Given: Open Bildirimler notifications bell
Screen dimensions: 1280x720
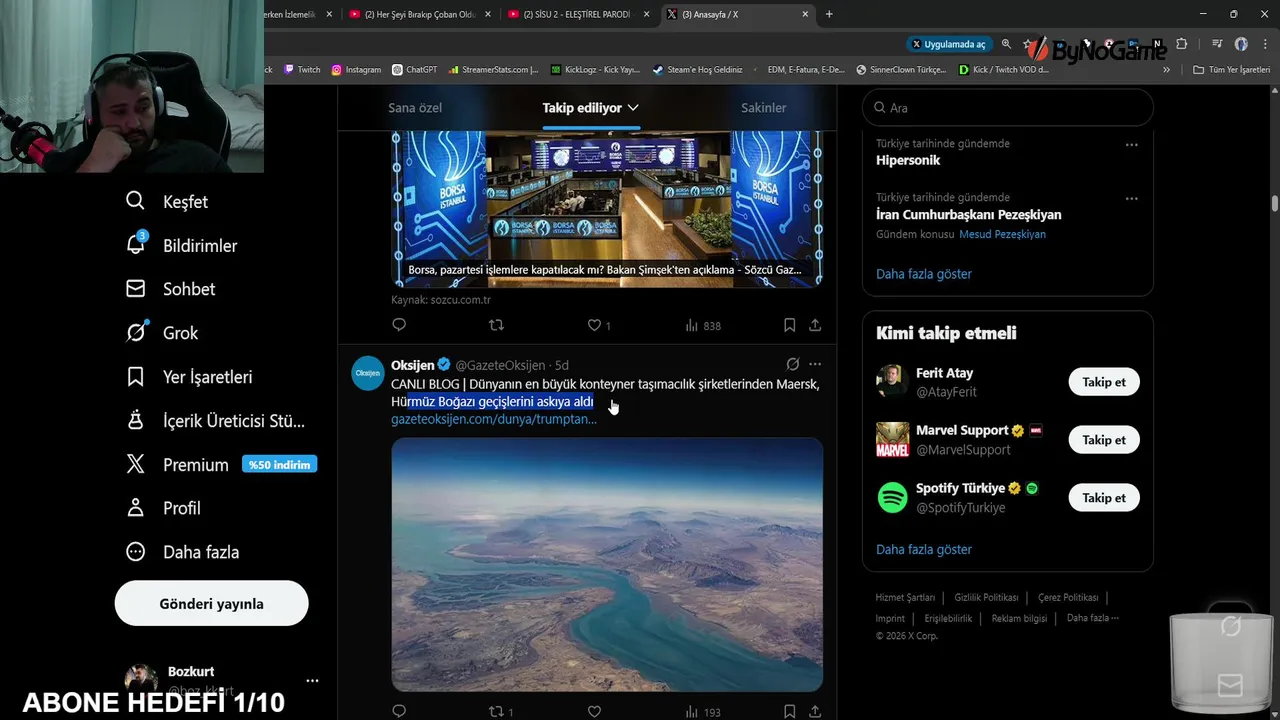Looking at the screenshot, I should 181,245.
